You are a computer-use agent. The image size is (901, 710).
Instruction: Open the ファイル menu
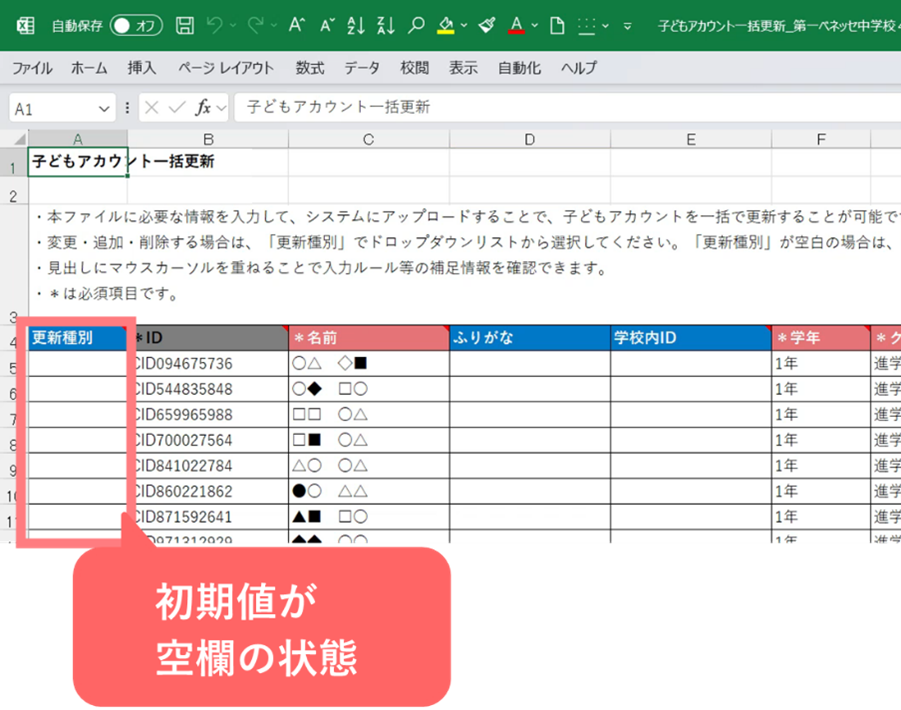pos(32,68)
